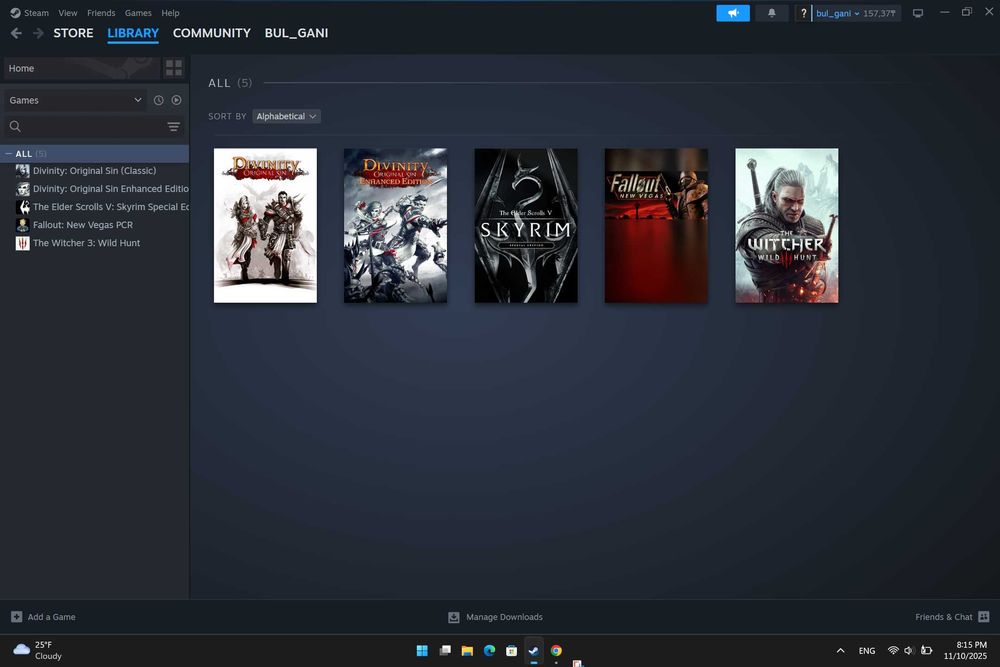Screen dimensions: 1000x667
Task: Open the Sort By Alphabetical dropdown
Action: (286, 116)
